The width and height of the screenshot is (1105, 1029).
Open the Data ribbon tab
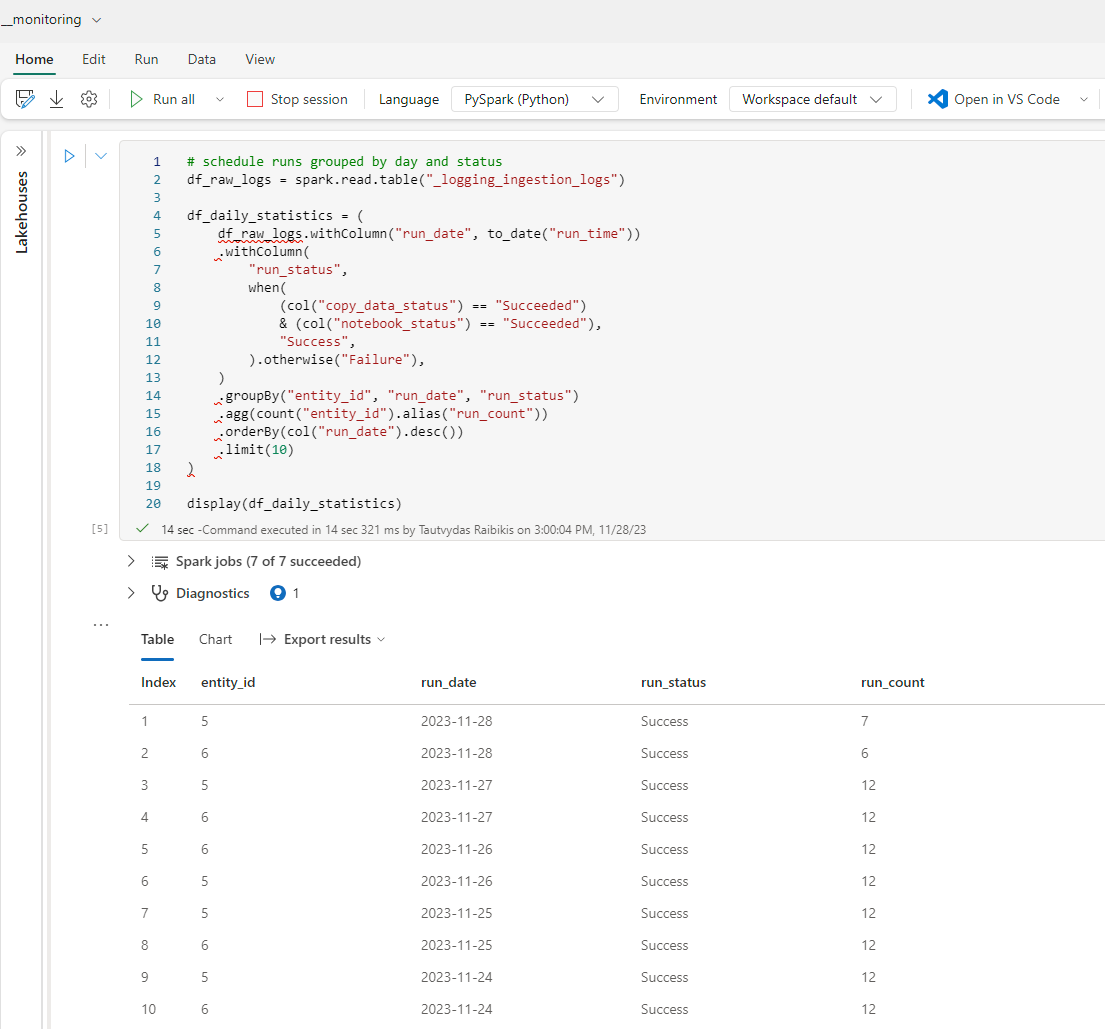pyautogui.click(x=202, y=59)
